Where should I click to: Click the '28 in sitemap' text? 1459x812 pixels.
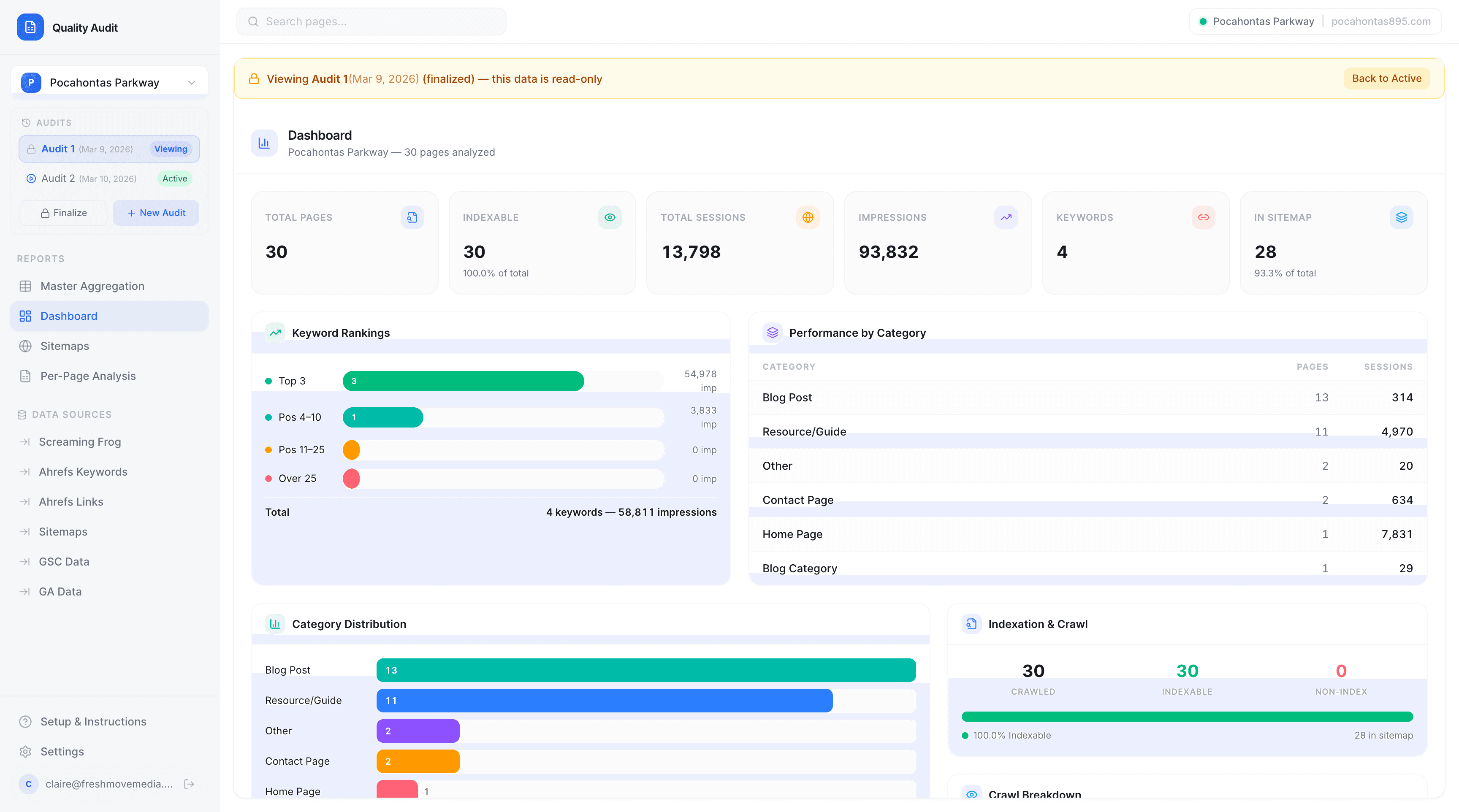(1384, 736)
